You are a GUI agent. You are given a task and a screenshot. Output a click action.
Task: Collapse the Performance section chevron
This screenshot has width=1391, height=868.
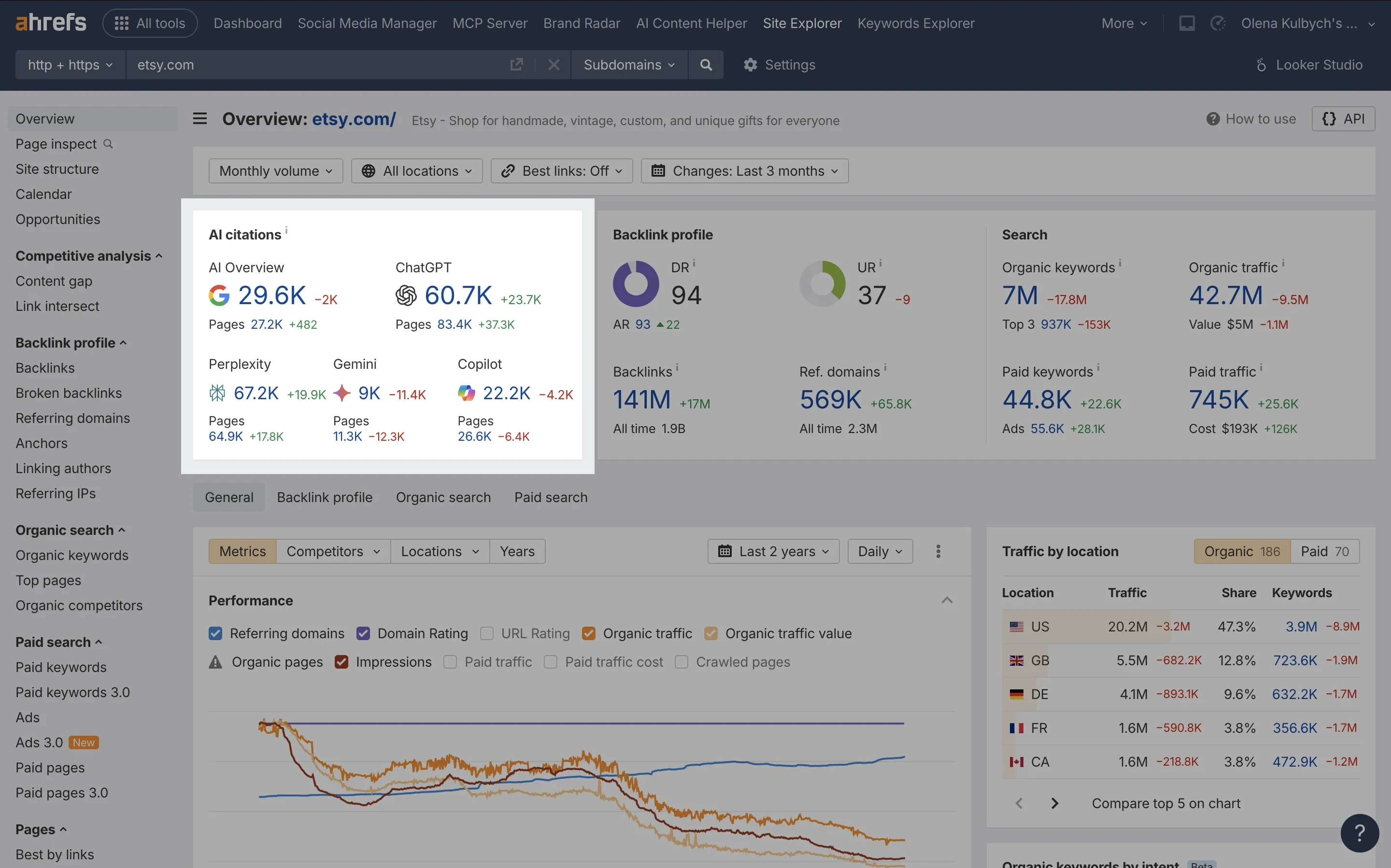pos(948,600)
